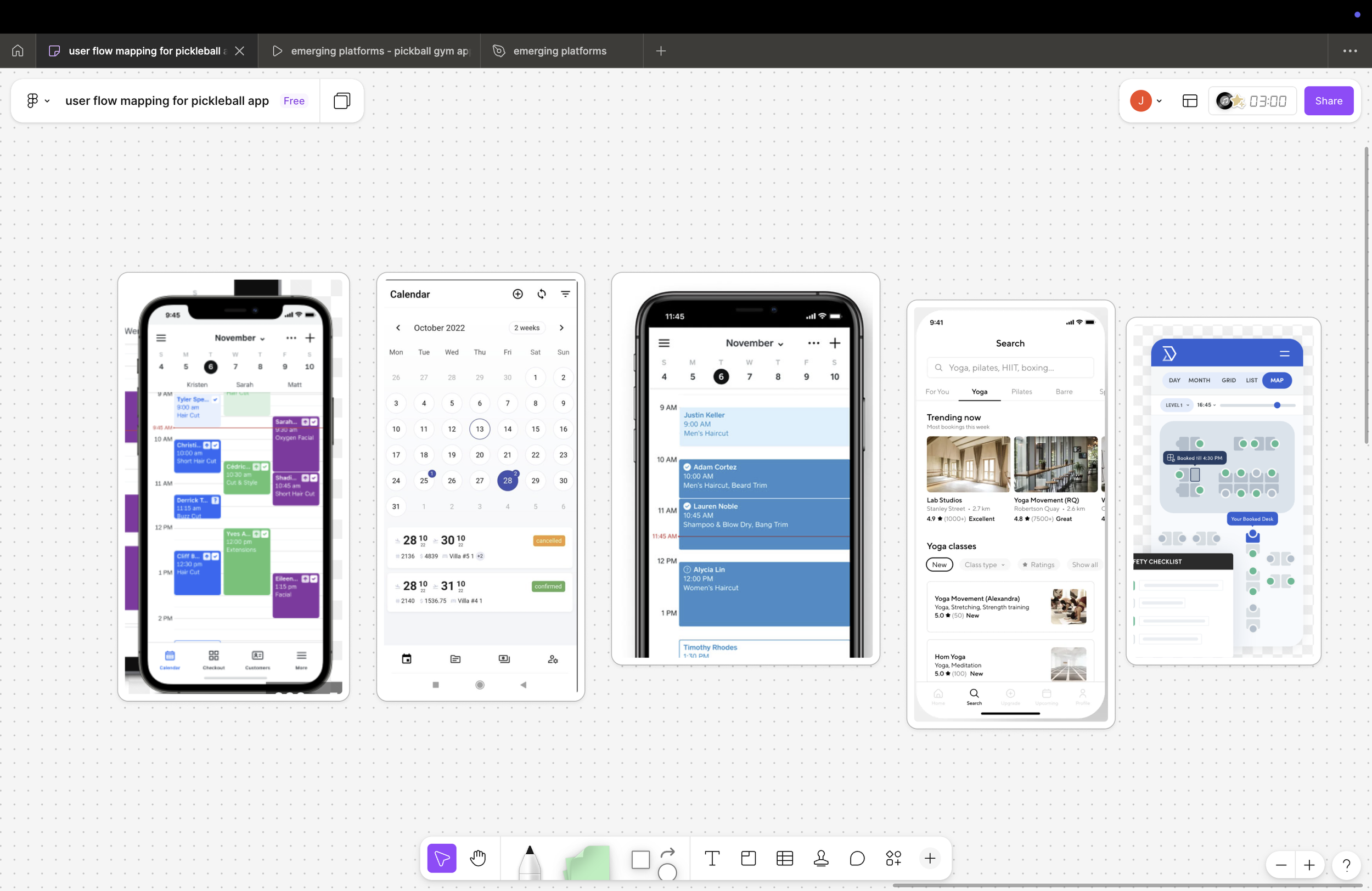Select the Text tool
This screenshot has width=1372, height=891.
712,858
